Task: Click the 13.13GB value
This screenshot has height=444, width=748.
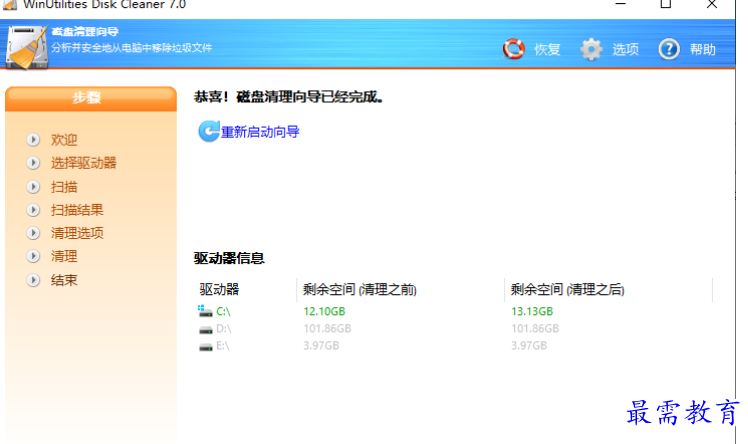Action: click(x=532, y=311)
